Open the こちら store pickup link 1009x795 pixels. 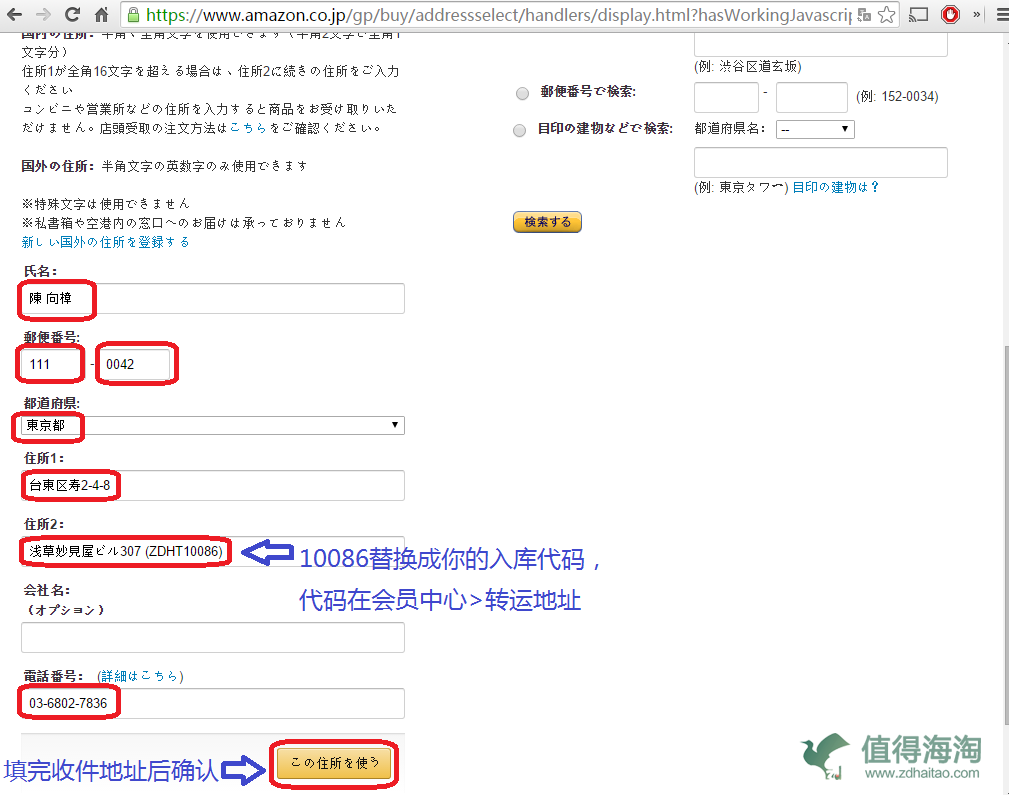click(248, 128)
